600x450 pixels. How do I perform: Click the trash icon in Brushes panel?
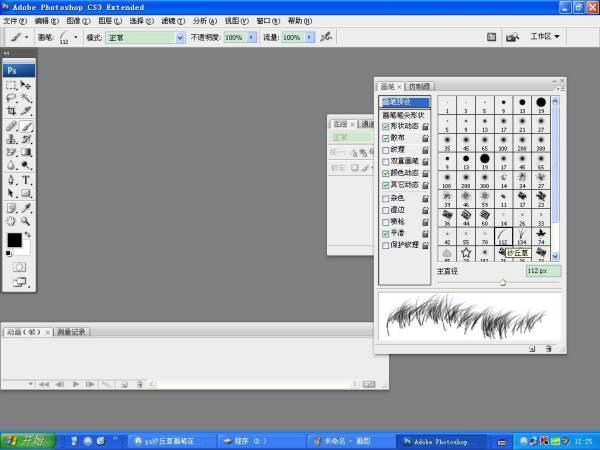click(x=549, y=348)
